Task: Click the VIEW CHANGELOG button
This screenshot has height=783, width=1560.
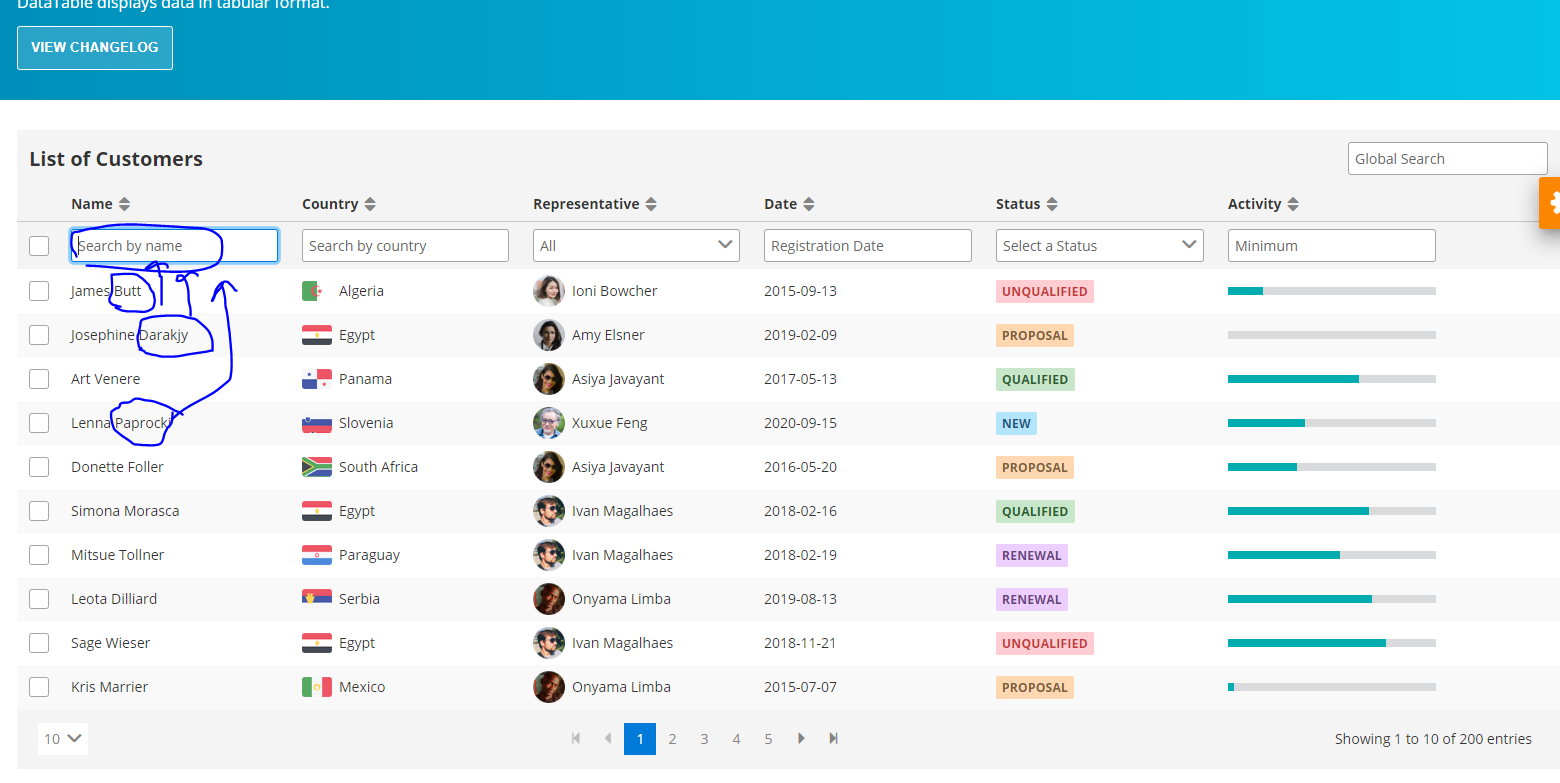Action: [x=94, y=47]
